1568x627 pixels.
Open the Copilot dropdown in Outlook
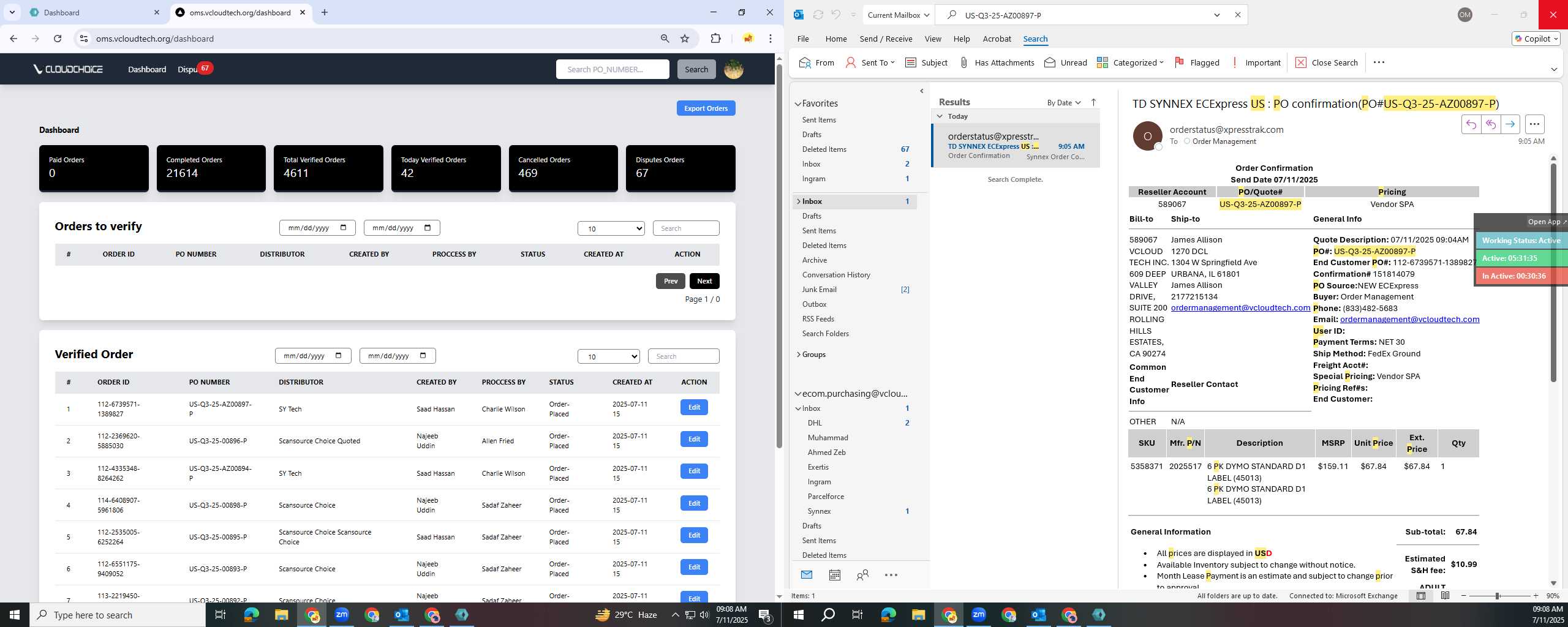click(x=1536, y=39)
